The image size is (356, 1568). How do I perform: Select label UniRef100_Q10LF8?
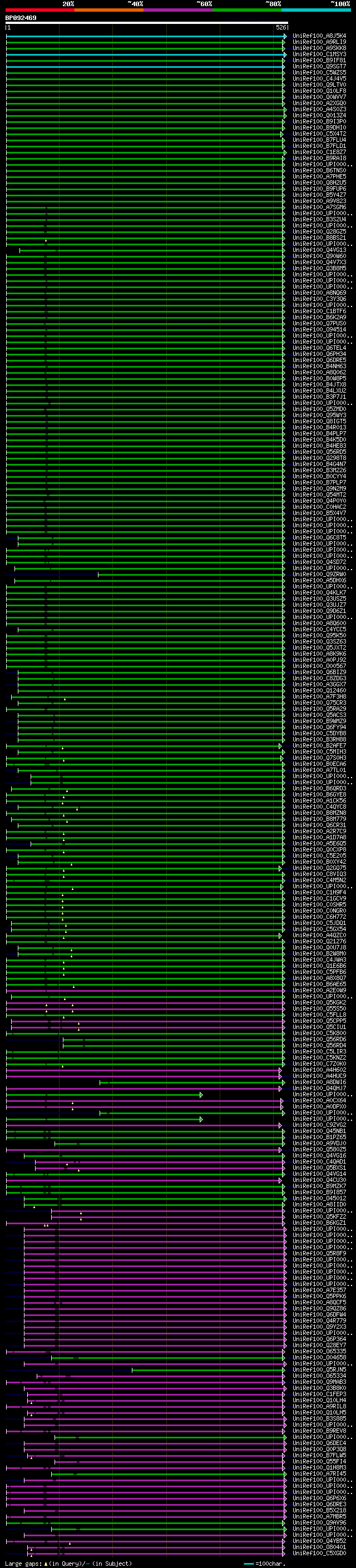click(319, 91)
